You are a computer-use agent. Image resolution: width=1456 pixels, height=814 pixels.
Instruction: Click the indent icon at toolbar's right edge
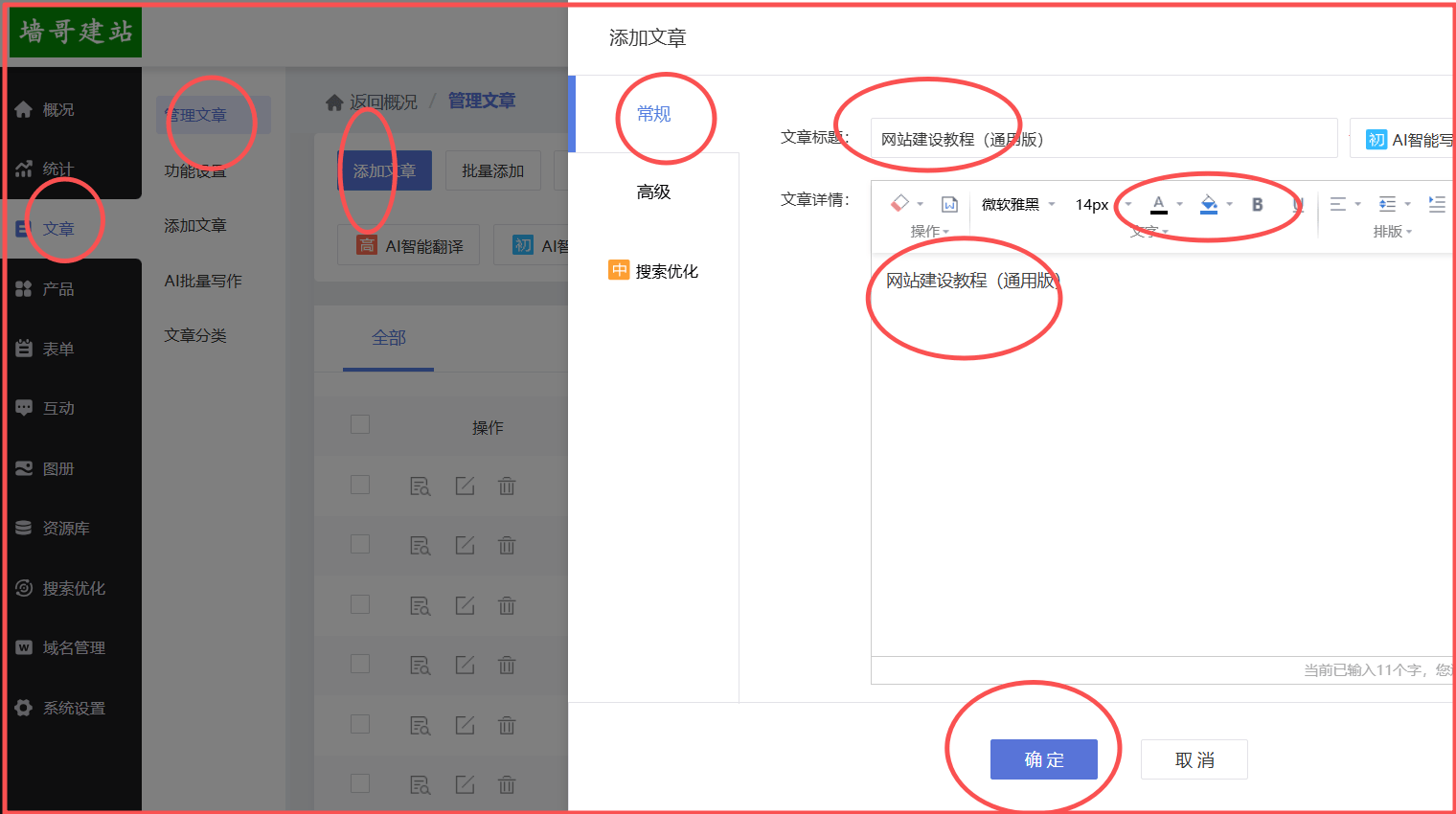(x=1436, y=204)
